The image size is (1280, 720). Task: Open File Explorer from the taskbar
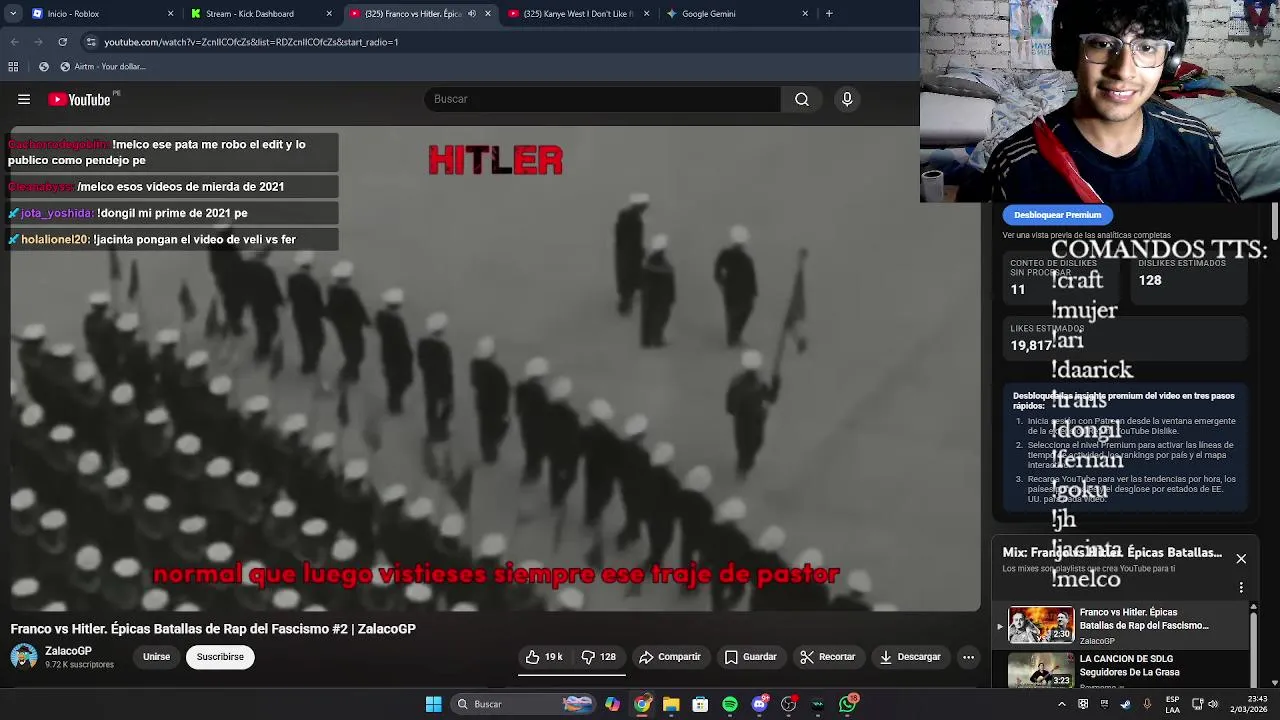pos(671,704)
